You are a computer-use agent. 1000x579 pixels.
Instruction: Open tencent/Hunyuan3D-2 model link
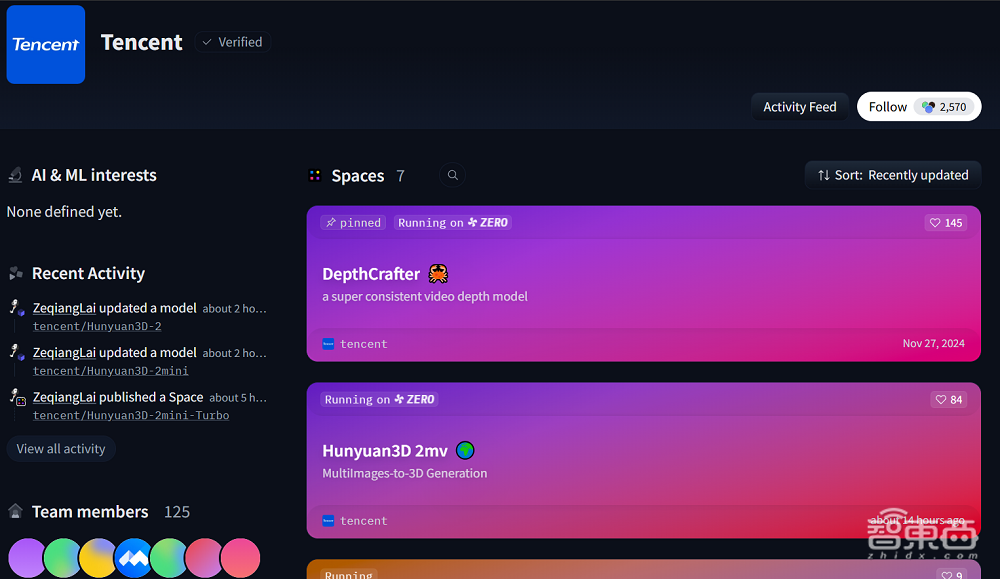tap(97, 327)
